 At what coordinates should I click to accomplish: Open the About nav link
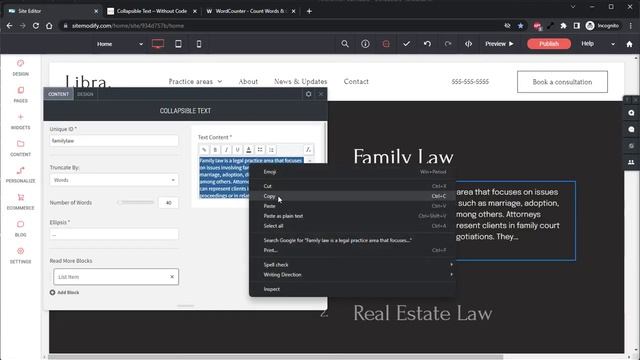248,82
